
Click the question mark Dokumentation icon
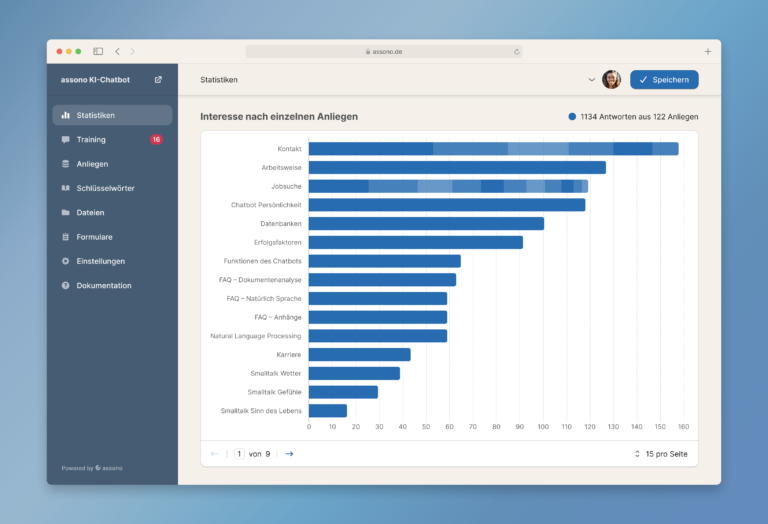click(66, 286)
